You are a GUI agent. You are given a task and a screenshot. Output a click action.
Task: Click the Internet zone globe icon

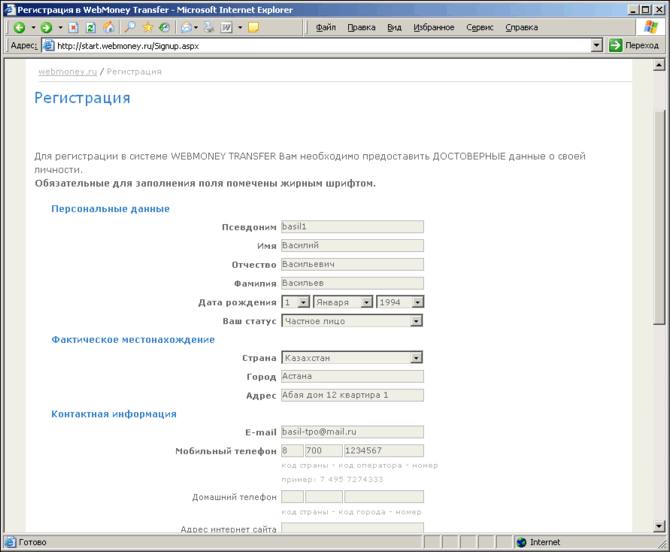[x=521, y=542]
